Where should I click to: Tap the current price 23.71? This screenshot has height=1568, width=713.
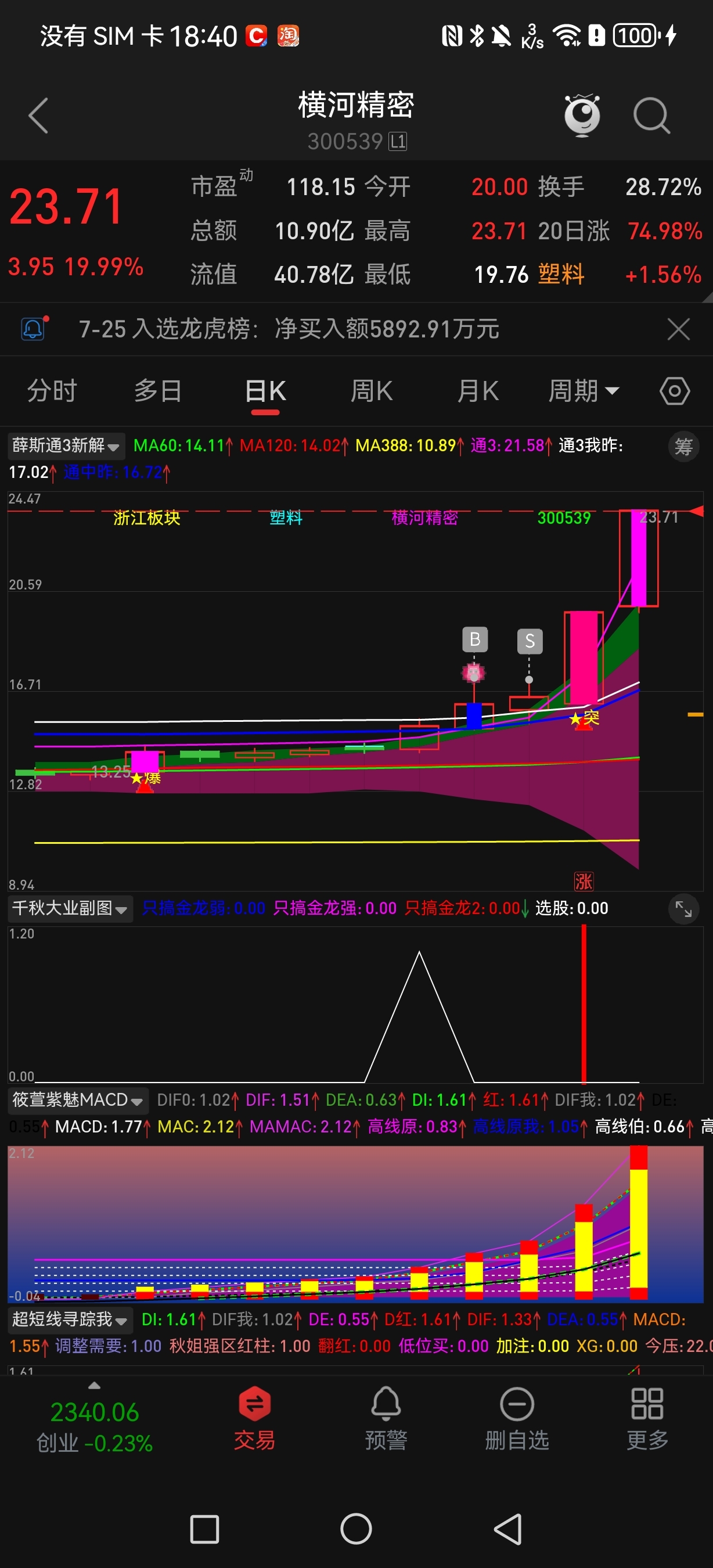point(66,207)
